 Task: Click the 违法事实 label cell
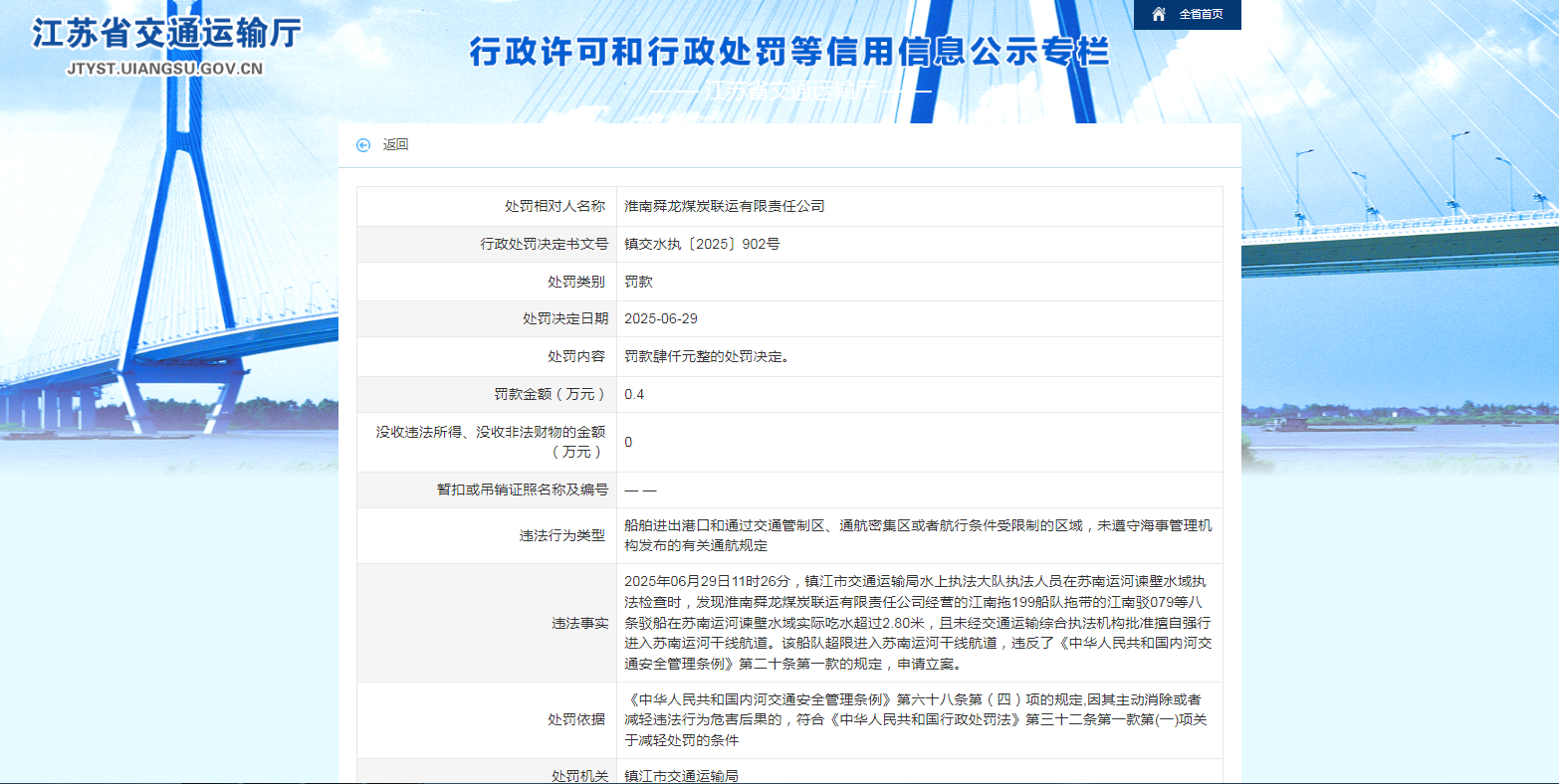[487, 623]
